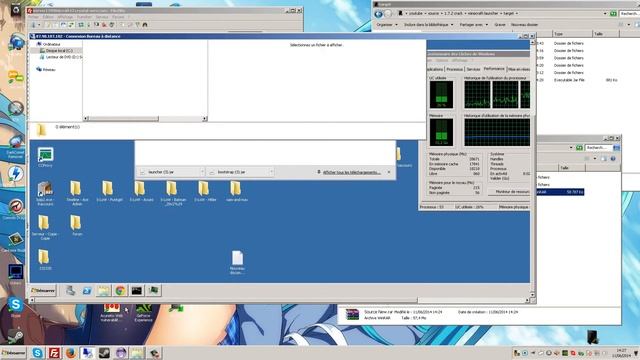Viewport: 640px width, 360px height.
Task: Open the Task Manager icon in the remote taskbar
Action: (x=153, y=290)
